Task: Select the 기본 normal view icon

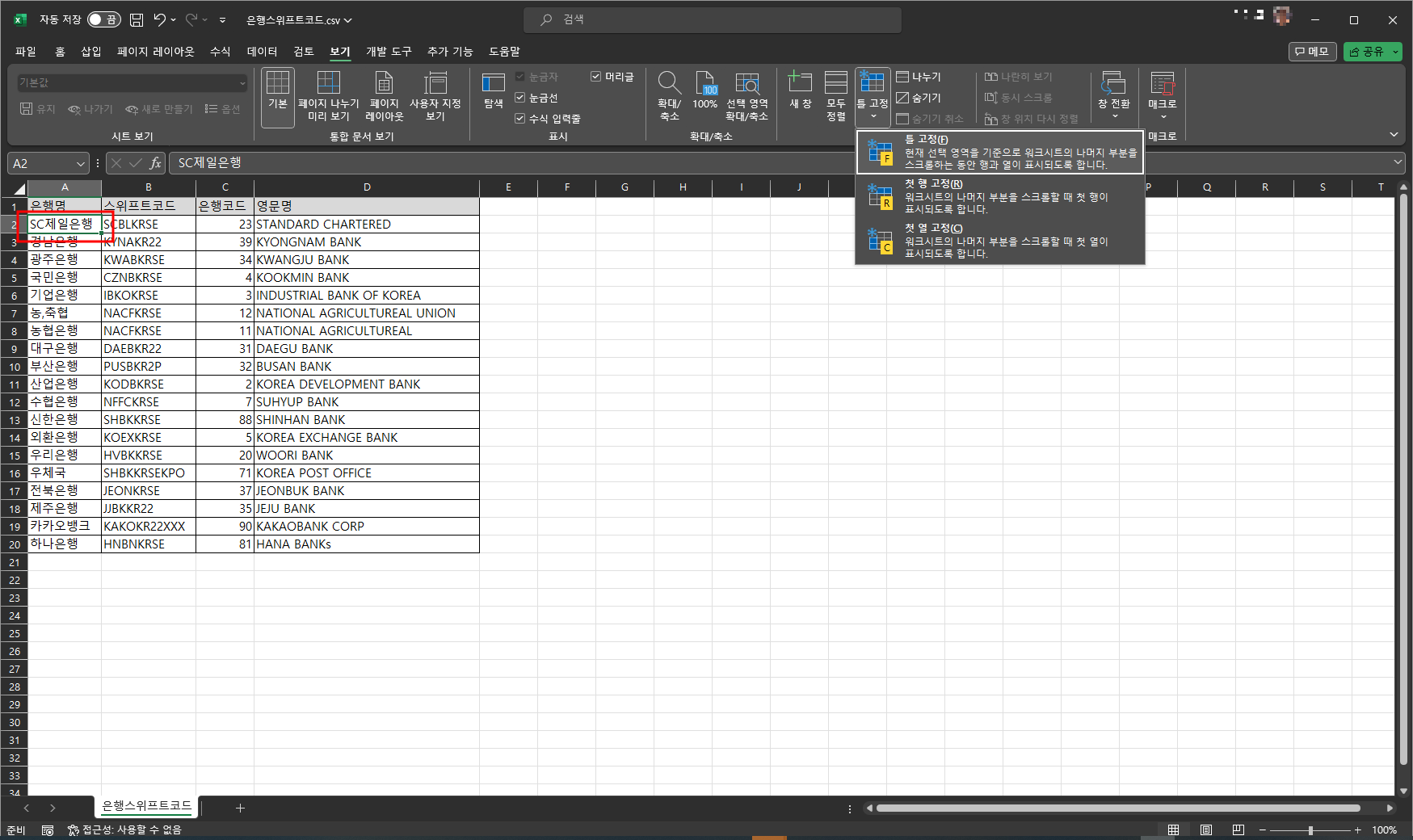Action: point(278,97)
